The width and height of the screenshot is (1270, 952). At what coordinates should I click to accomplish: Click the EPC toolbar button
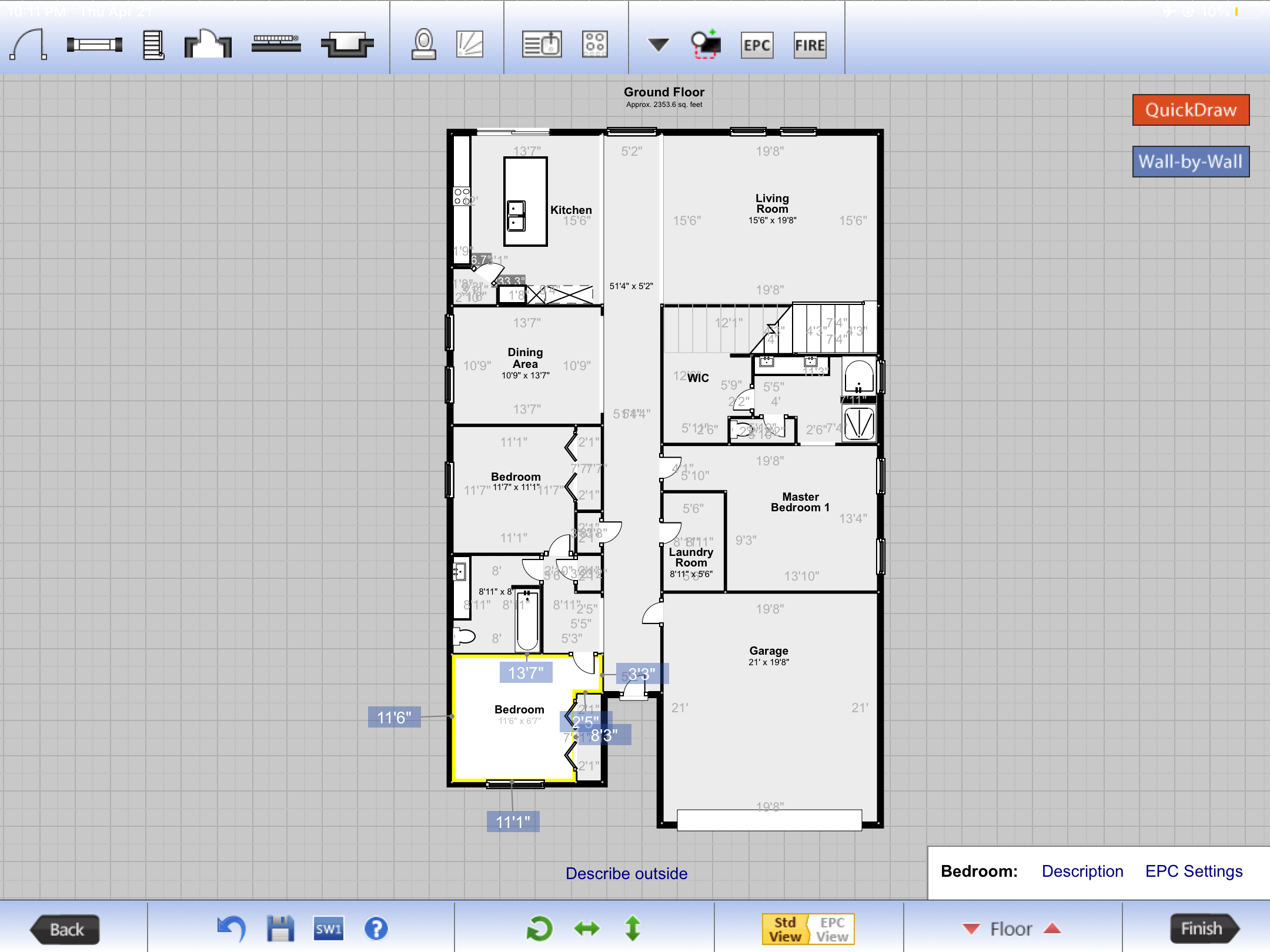point(757,45)
